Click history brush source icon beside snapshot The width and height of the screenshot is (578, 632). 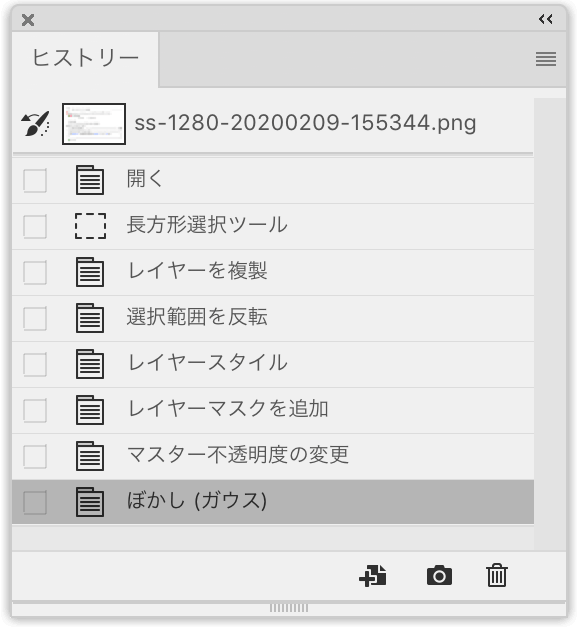[x=35, y=124]
